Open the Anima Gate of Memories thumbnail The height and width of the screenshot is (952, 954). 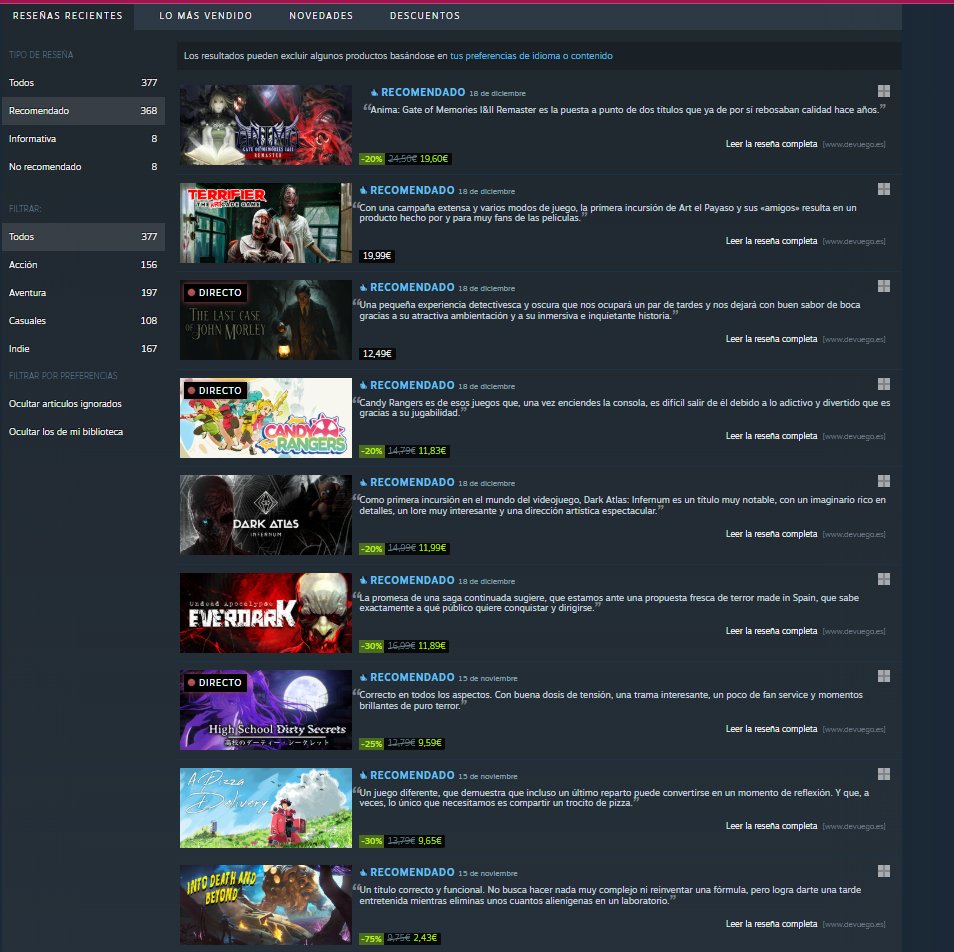click(x=266, y=125)
